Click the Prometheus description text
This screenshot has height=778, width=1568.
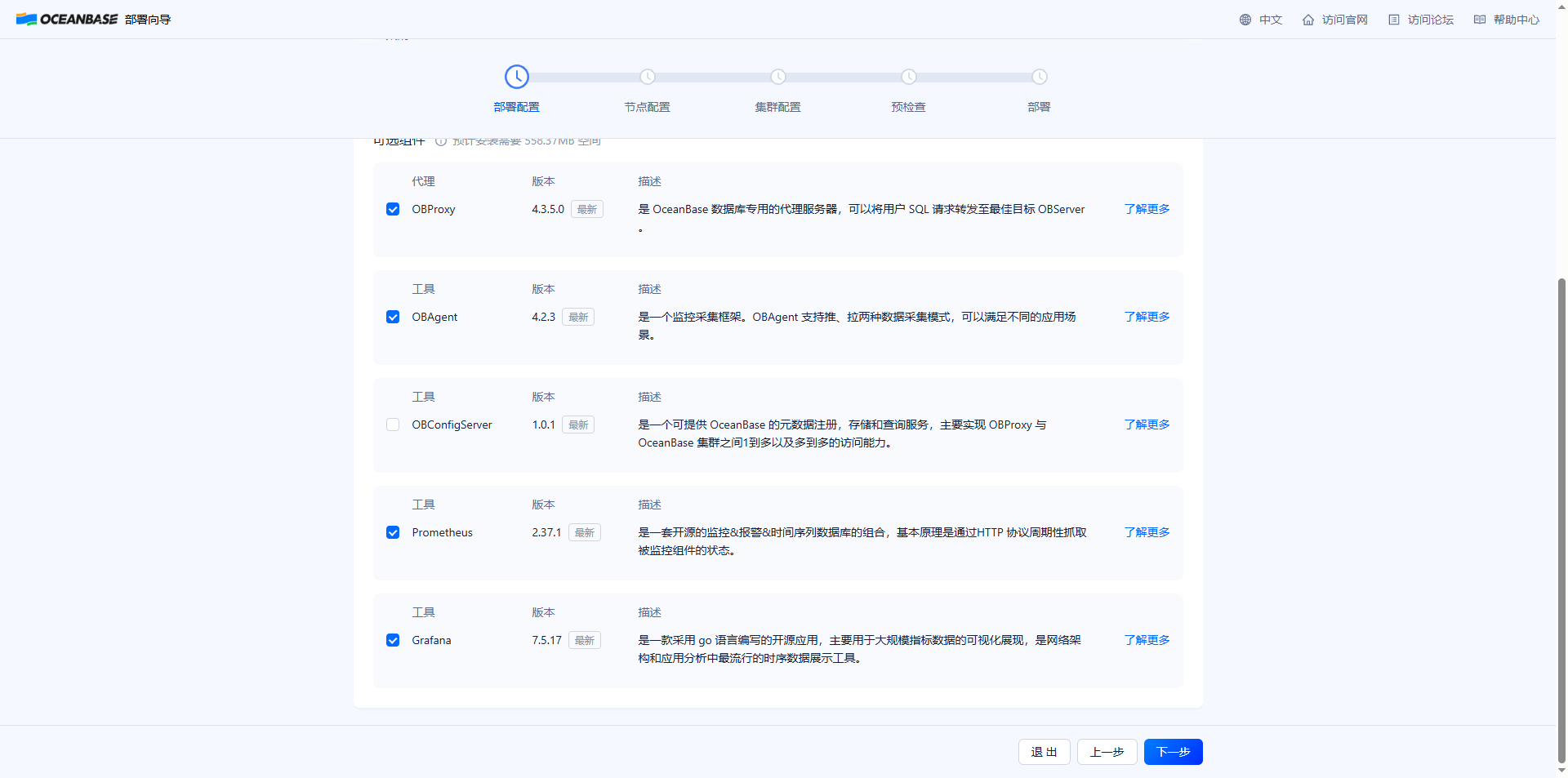coord(862,541)
